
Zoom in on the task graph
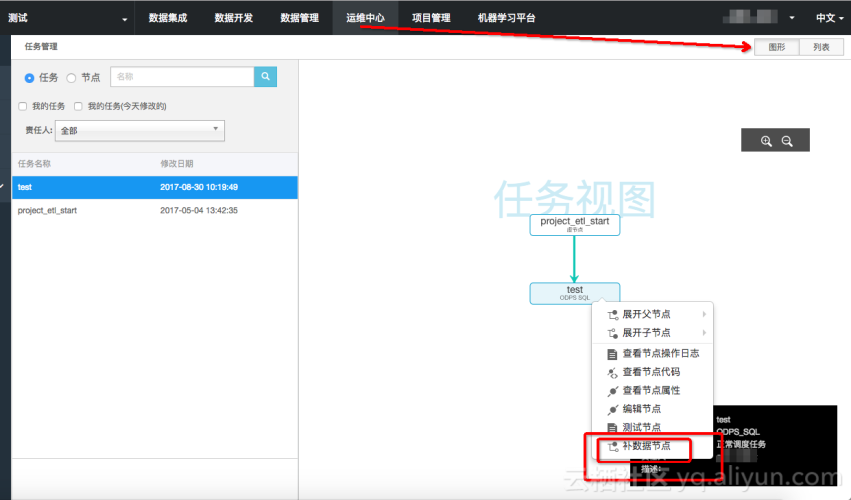point(766,141)
